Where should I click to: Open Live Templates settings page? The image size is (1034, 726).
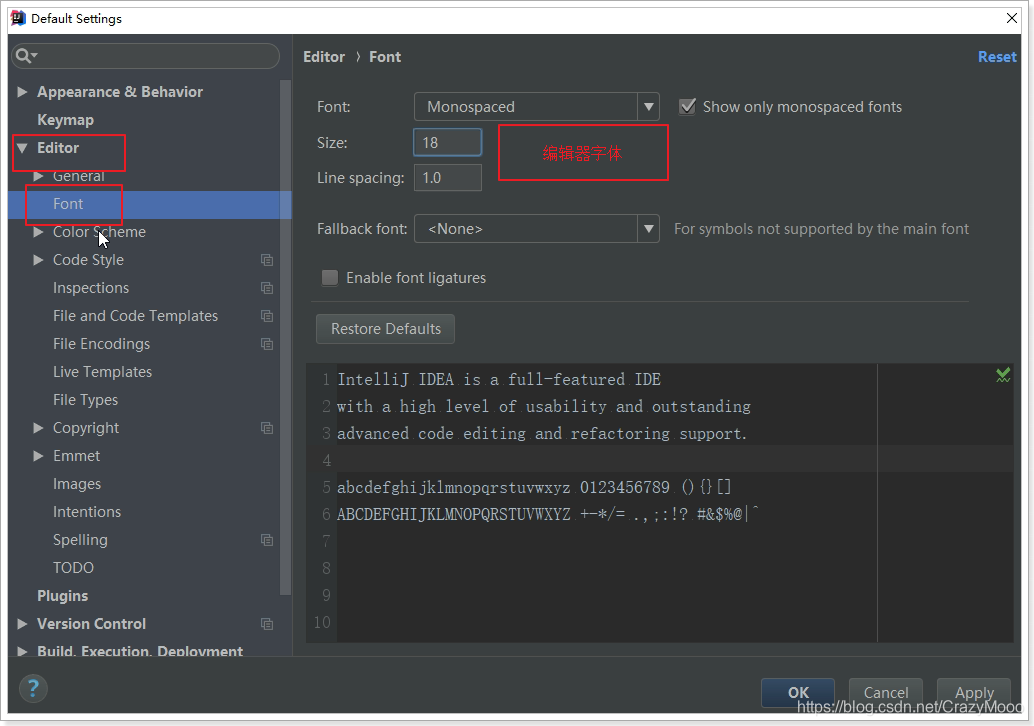[x=102, y=372]
